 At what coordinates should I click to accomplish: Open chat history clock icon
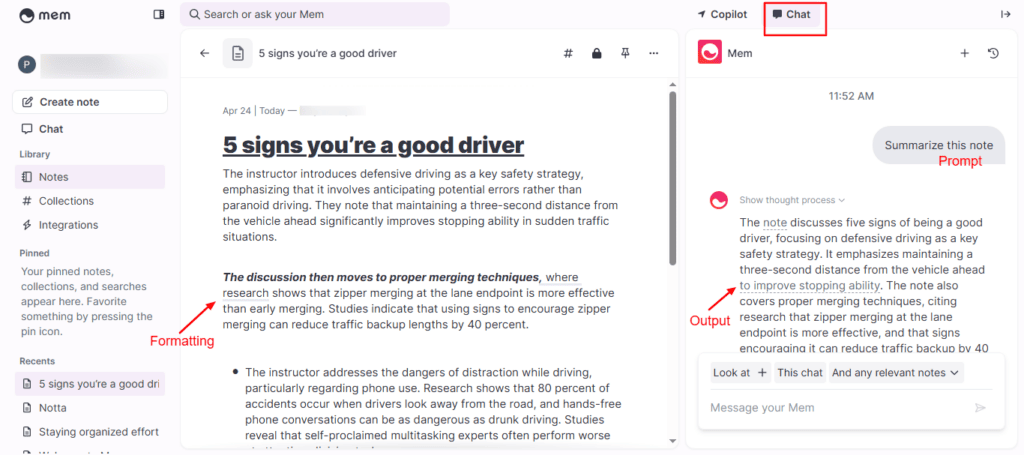(993, 54)
